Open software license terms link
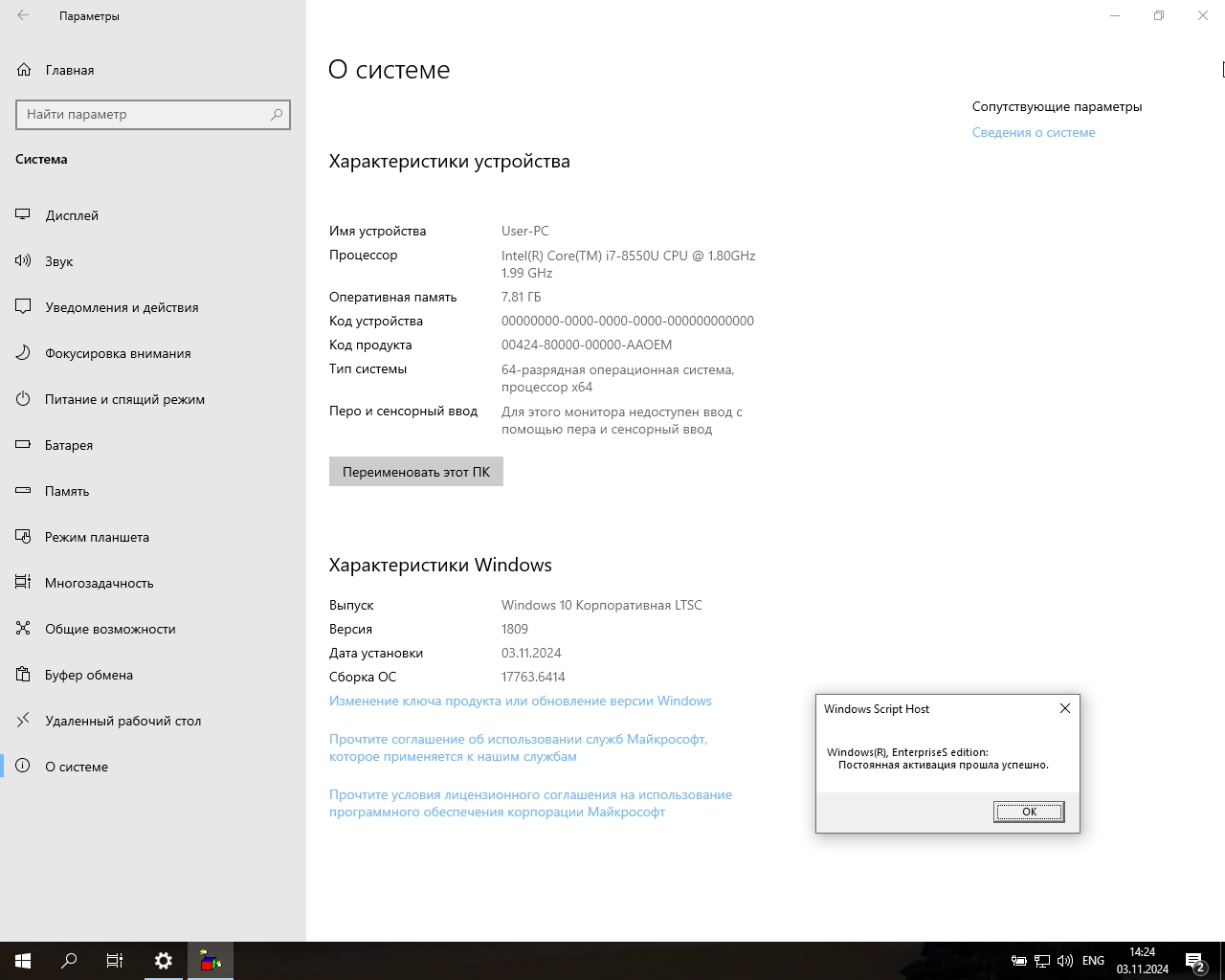The height and width of the screenshot is (980, 1225). click(x=530, y=803)
